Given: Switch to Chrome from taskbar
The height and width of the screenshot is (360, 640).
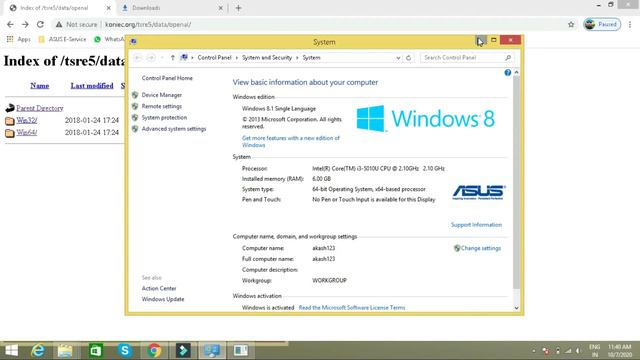Looking at the screenshot, I should 154,350.
